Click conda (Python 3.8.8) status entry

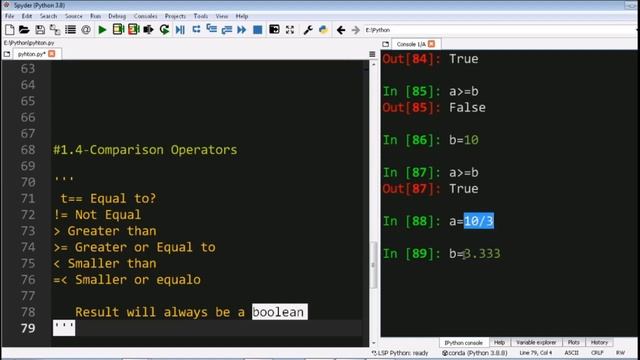point(474,353)
